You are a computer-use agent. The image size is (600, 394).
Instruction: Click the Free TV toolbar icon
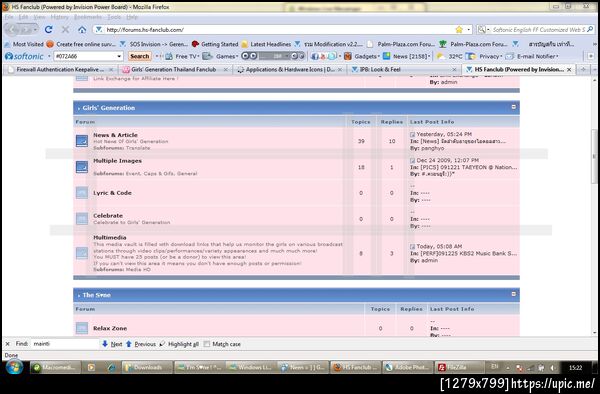point(169,56)
